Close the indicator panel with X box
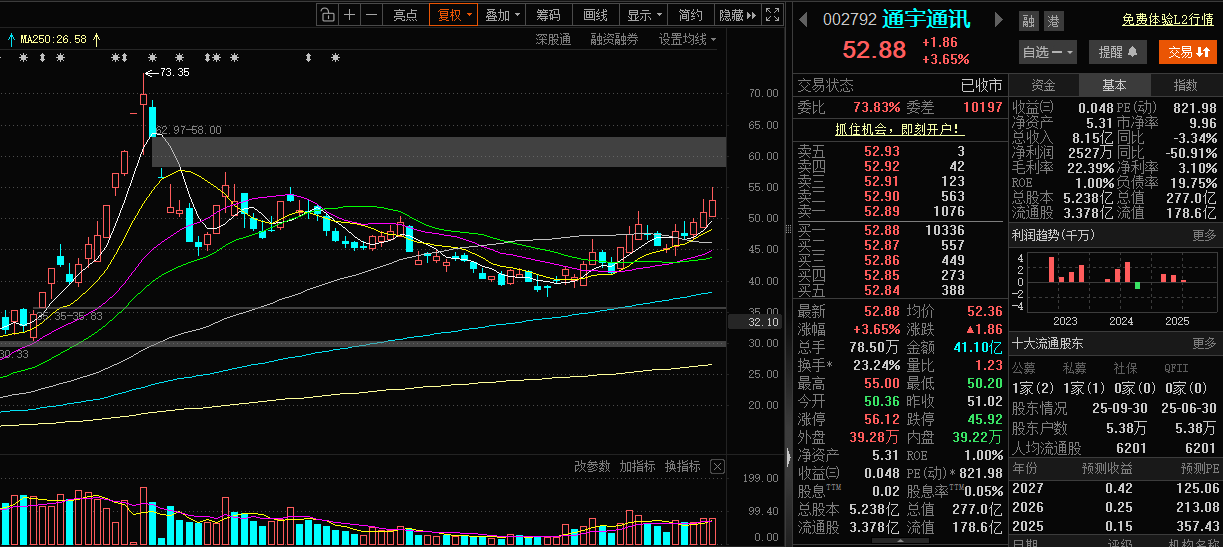 717,466
